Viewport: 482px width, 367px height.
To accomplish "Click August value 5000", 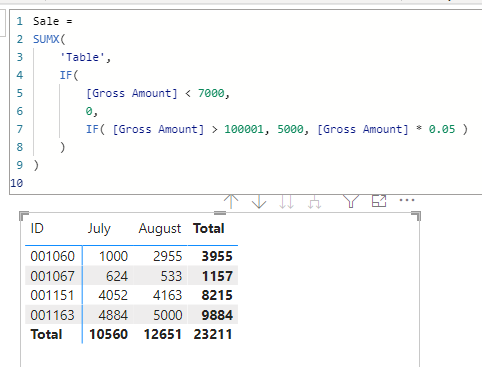I will coord(168,315).
